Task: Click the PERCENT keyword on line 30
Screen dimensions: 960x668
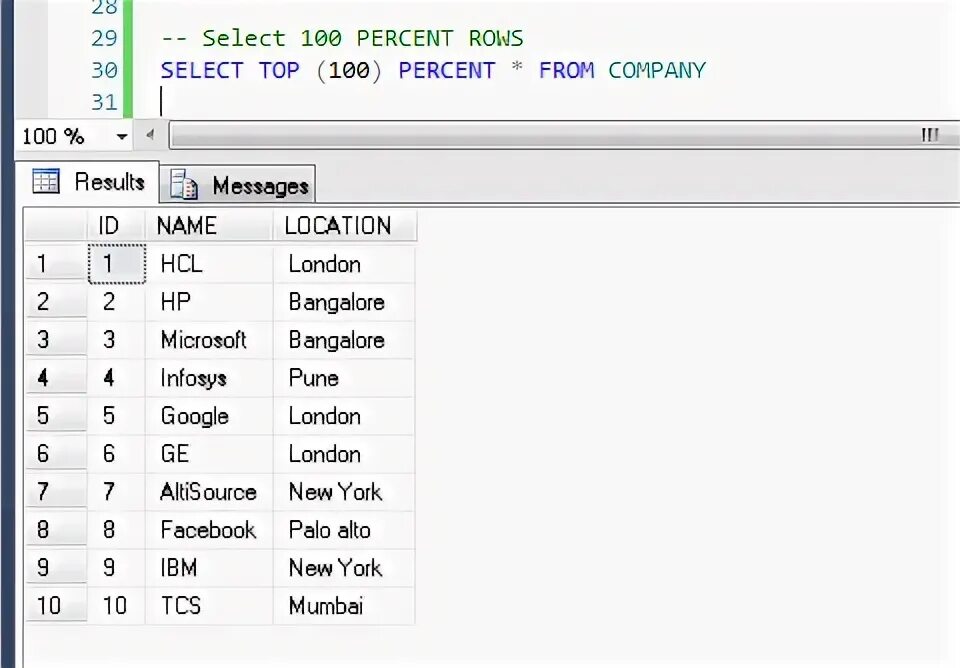Action: (446, 70)
